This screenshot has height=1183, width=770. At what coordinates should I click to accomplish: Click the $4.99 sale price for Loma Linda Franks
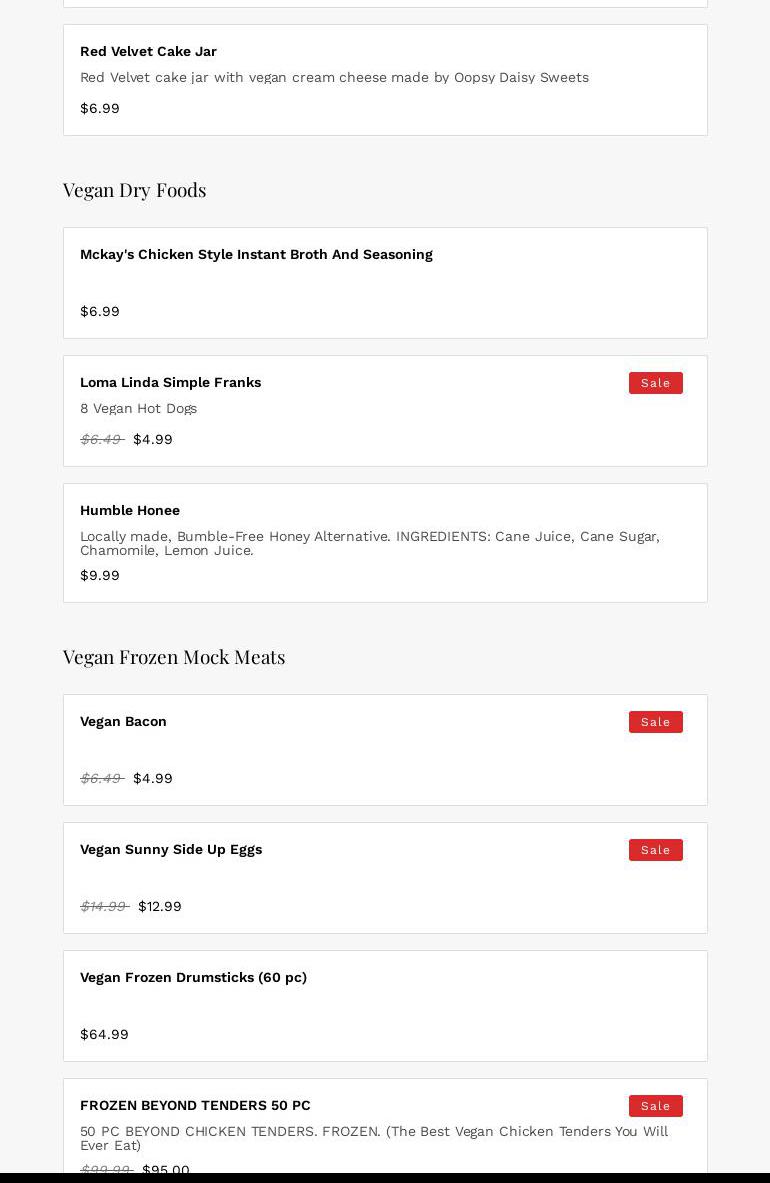pyautogui.click(x=153, y=439)
